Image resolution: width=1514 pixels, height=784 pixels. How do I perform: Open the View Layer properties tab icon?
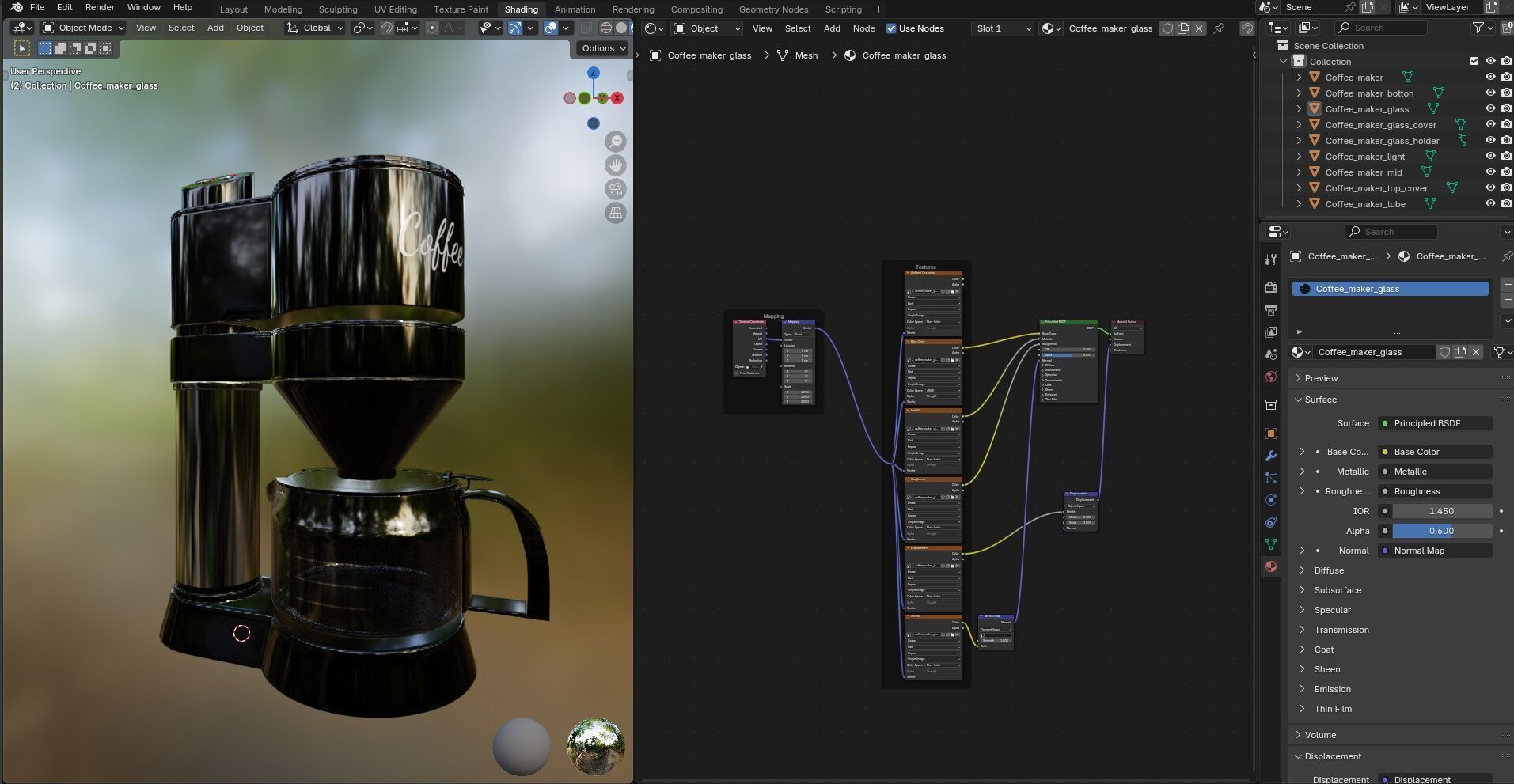pos(1271,332)
